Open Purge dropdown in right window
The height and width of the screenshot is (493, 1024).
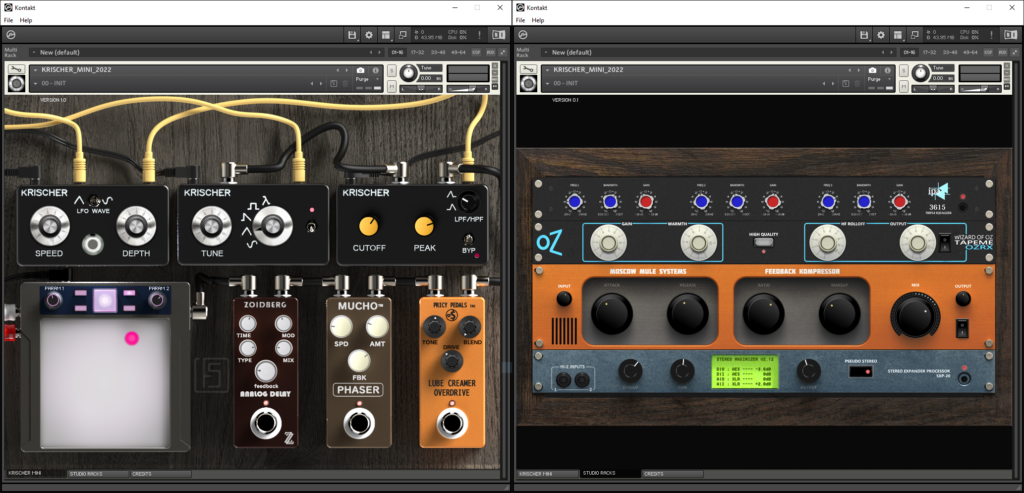pos(878,79)
